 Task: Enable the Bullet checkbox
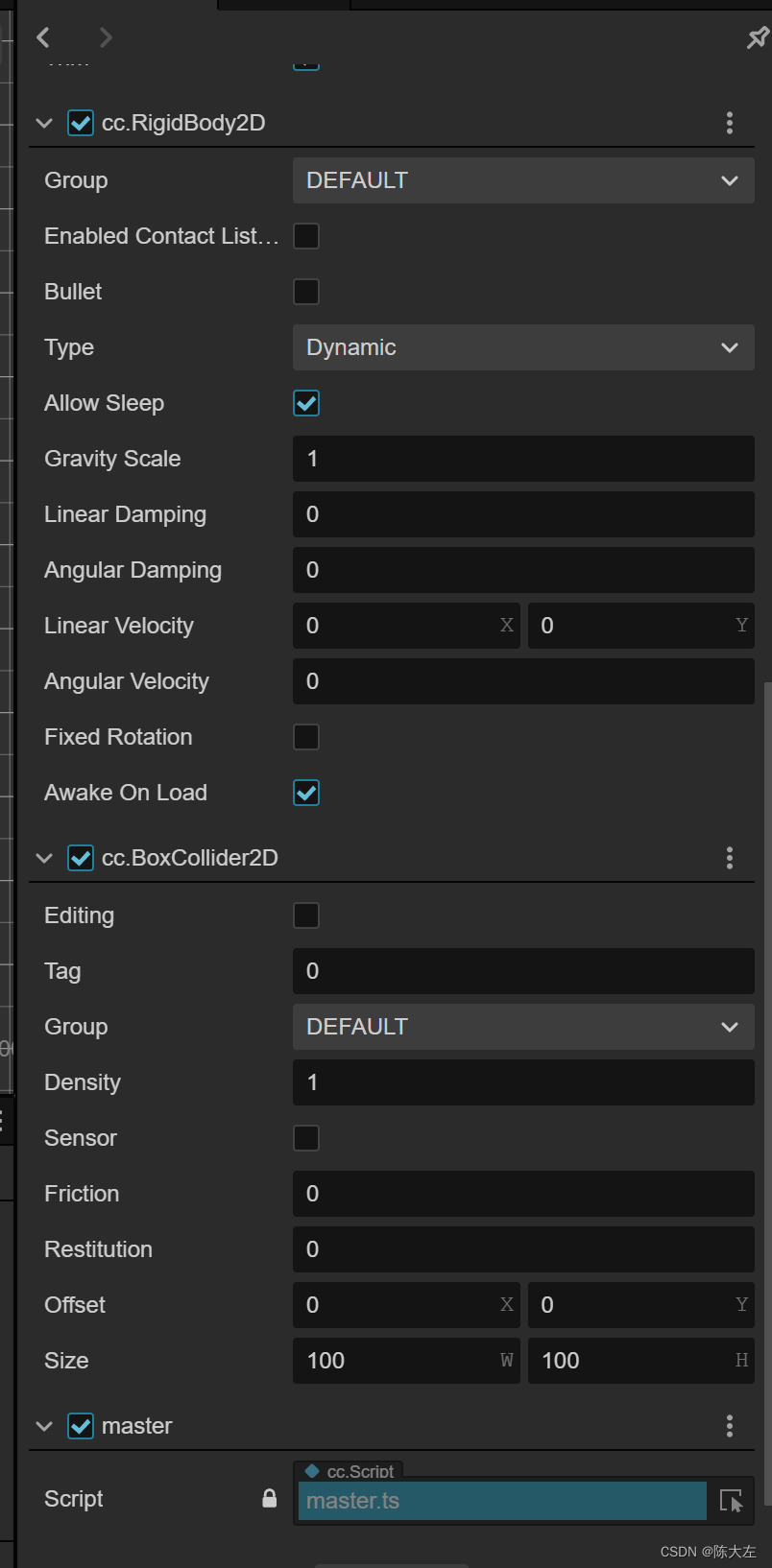(x=306, y=292)
